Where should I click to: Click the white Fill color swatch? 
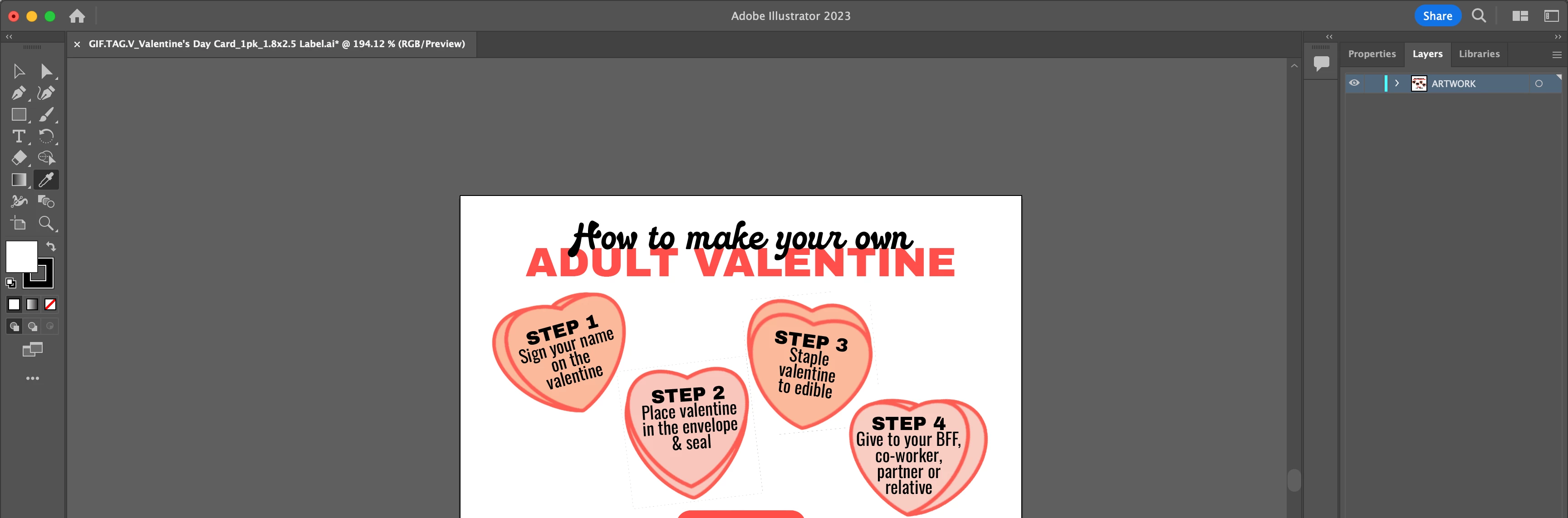(x=21, y=256)
